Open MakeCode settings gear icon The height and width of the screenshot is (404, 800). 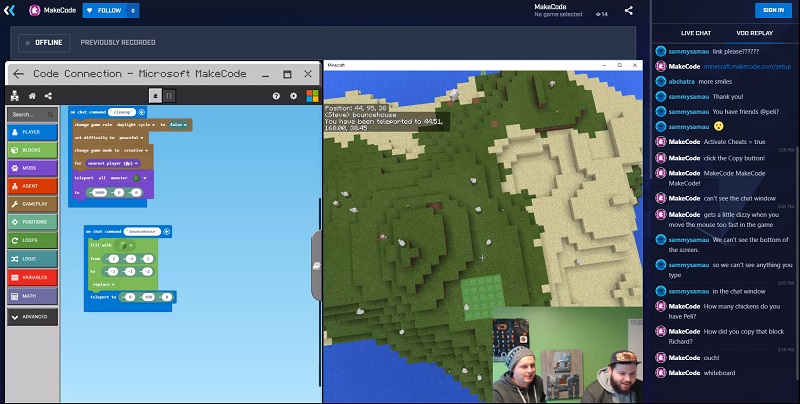tap(293, 96)
